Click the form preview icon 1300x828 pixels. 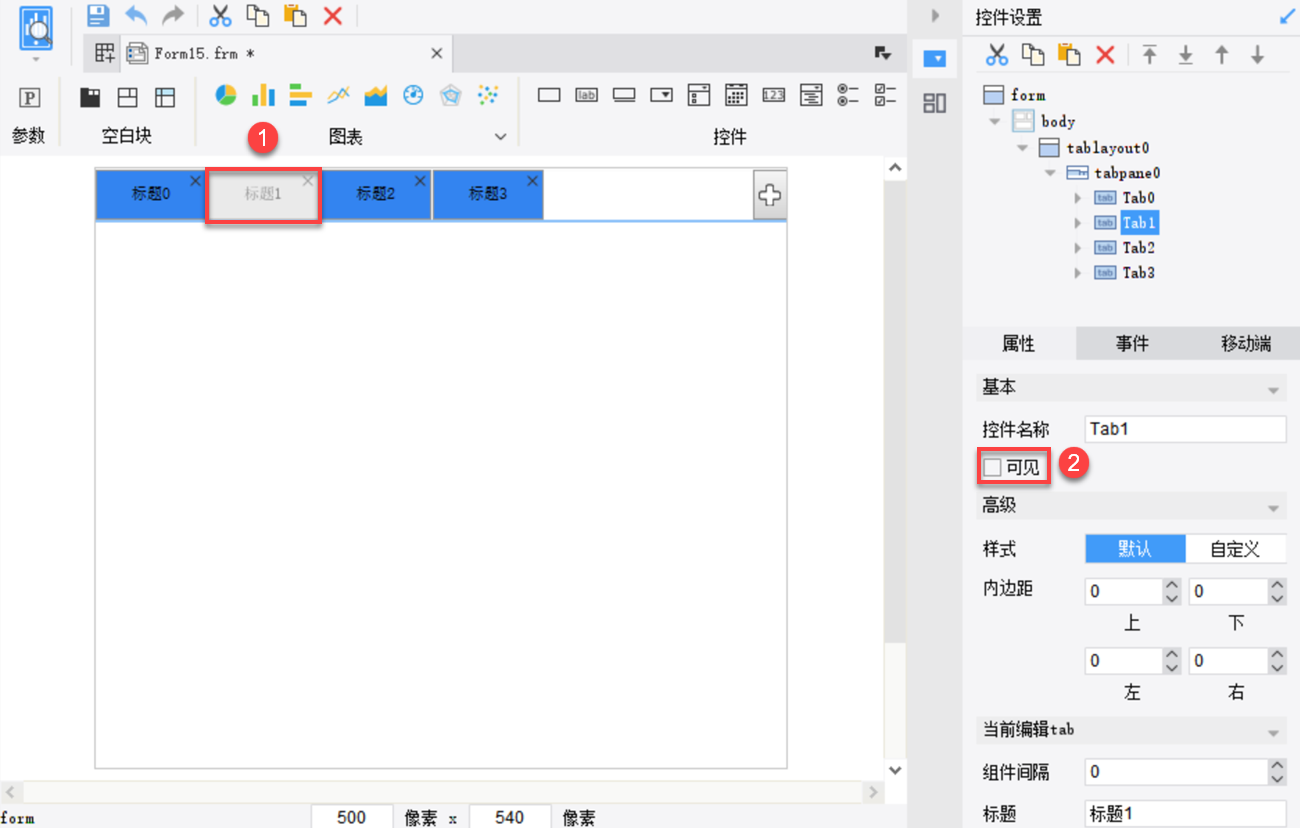pyautogui.click(x=36, y=29)
